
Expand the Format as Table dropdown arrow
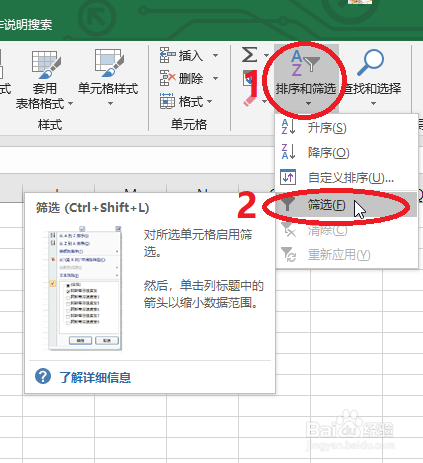(x=70, y=104)
